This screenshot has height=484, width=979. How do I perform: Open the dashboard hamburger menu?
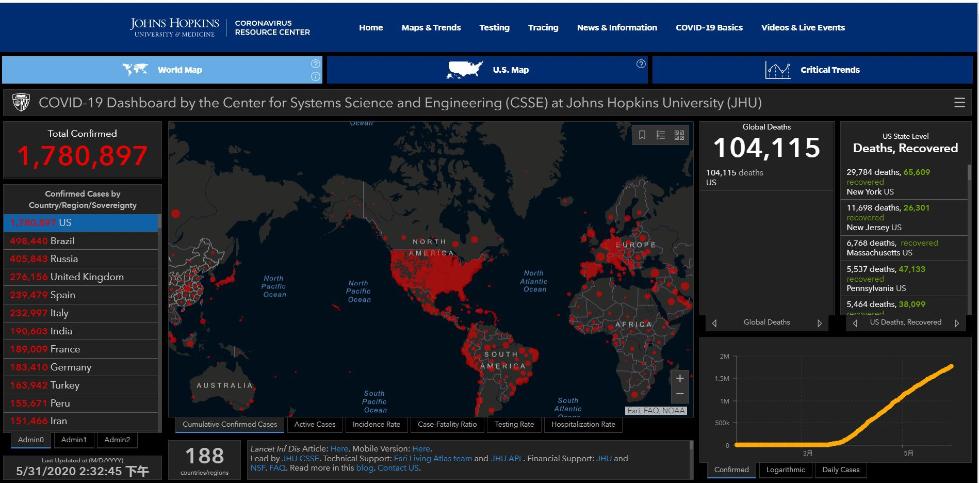[960, 103]
